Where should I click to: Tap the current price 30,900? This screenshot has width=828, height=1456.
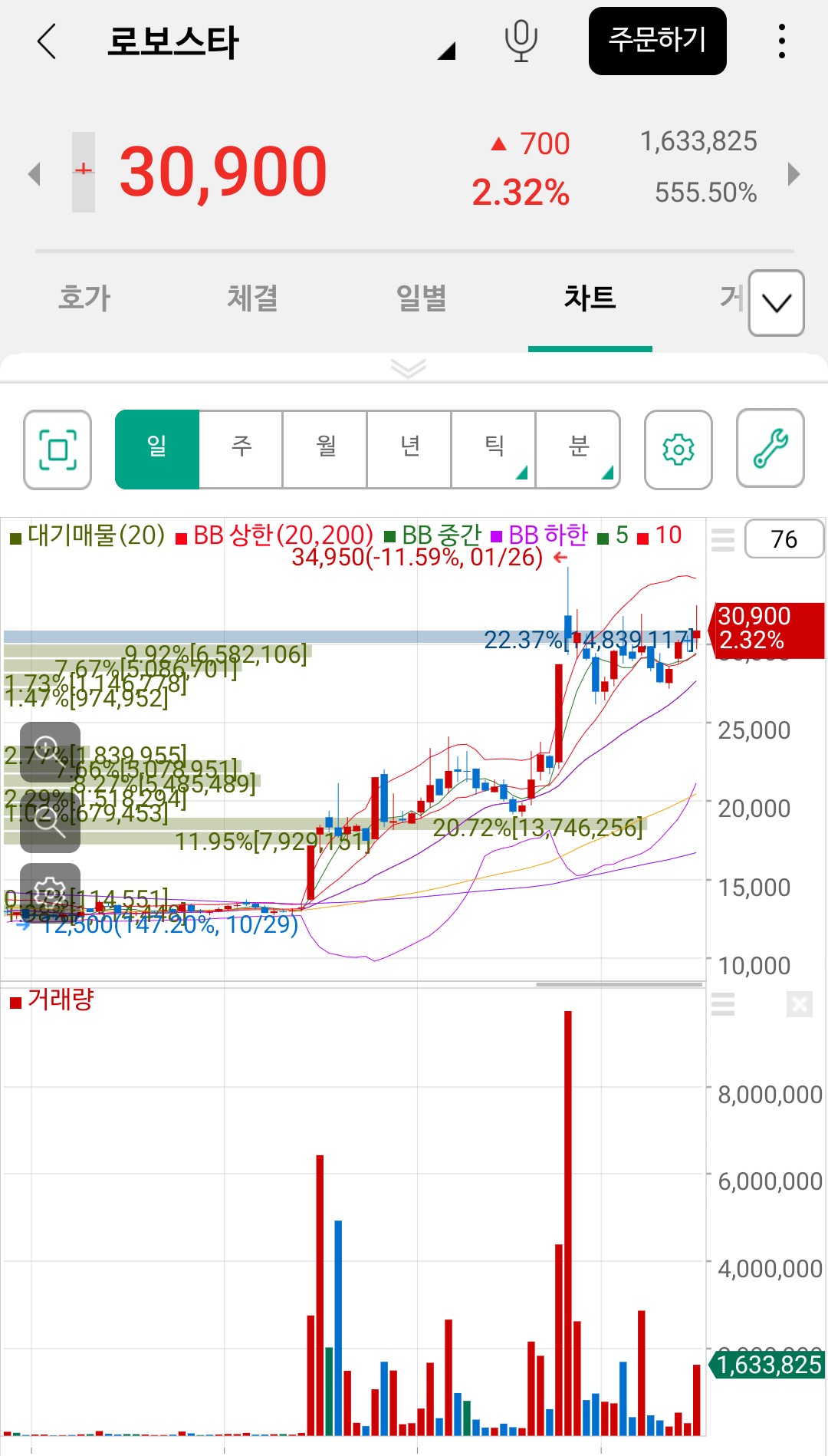pos(223,172)
